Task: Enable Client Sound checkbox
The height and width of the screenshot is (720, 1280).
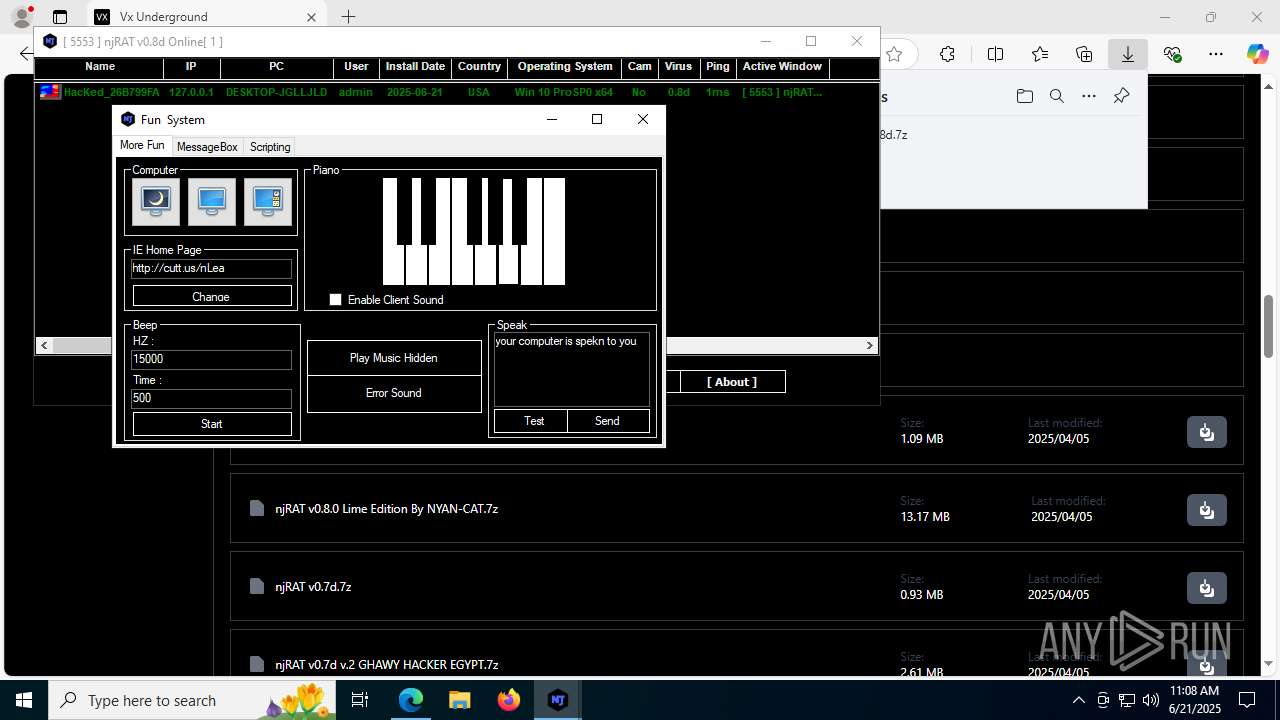Action: (x=335, y=300)
